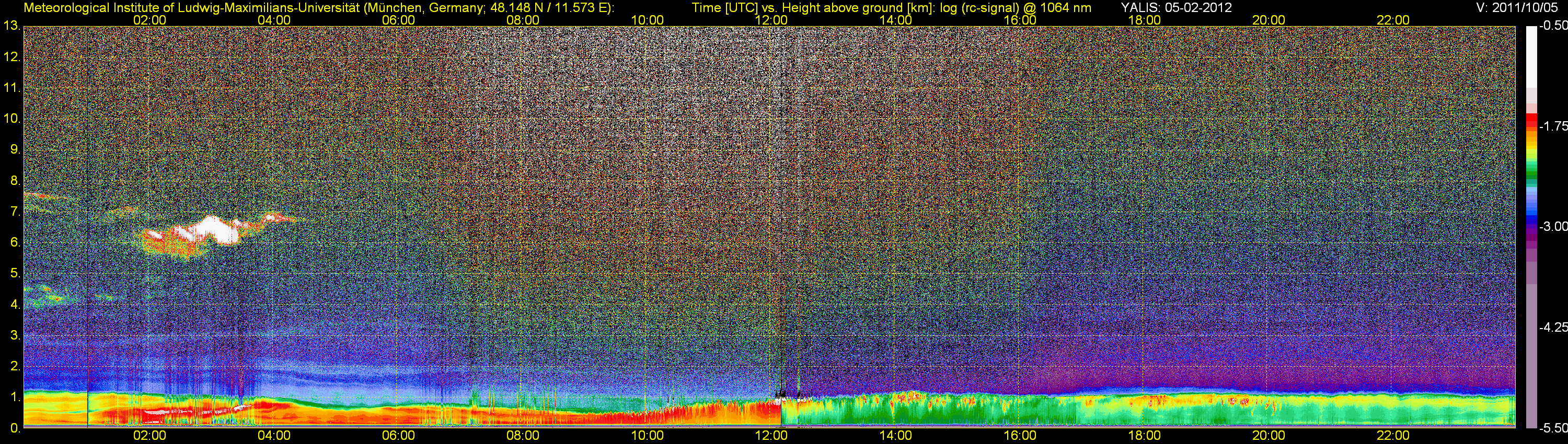Image resolution: width=1568 pixels, height=444 pixels.
Task: Click the white top segment of the colorbar
Action: pyautogui.click(x=1531, y=56)
